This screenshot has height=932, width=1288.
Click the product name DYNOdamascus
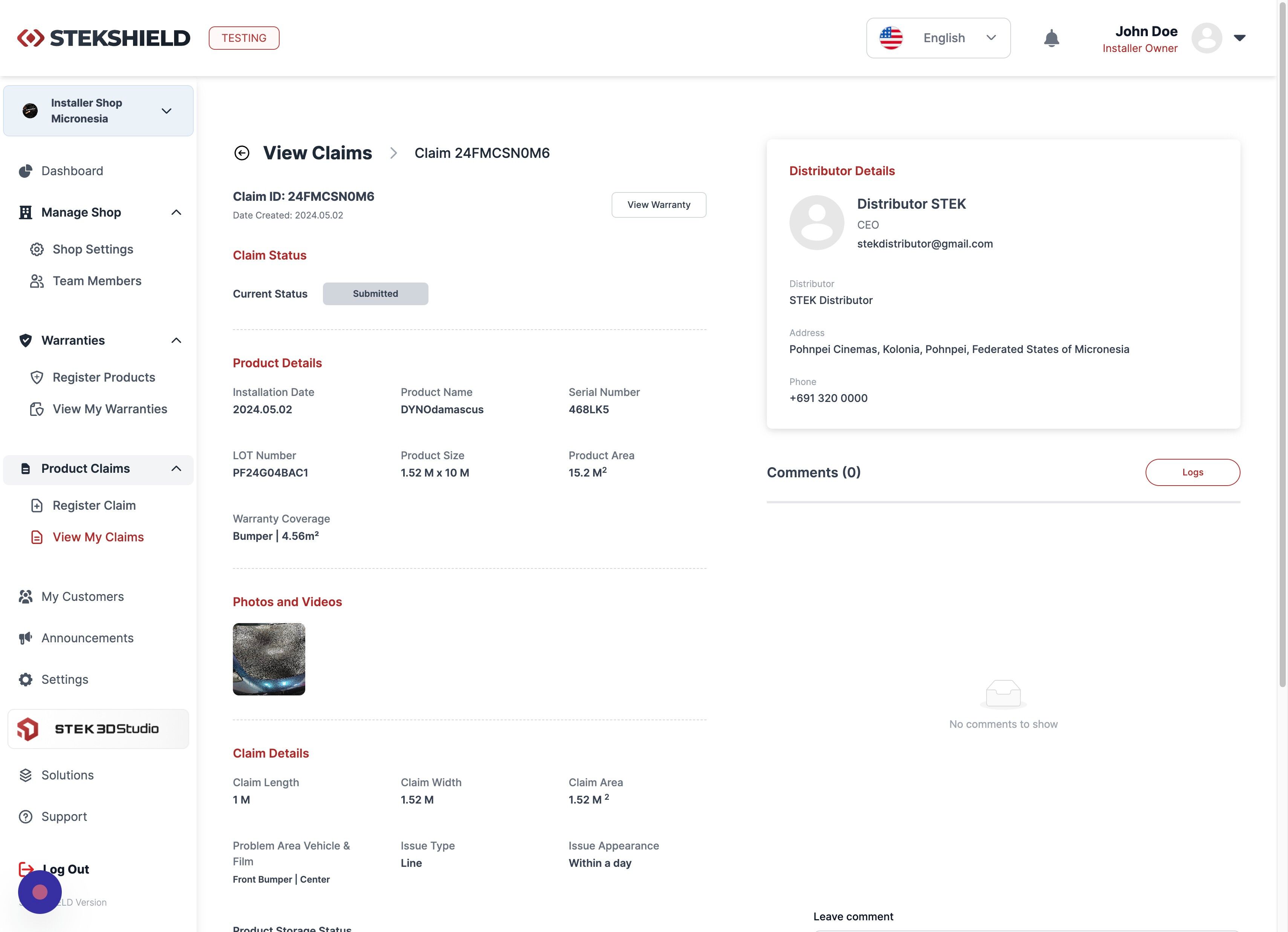click(x=442, y=410)
